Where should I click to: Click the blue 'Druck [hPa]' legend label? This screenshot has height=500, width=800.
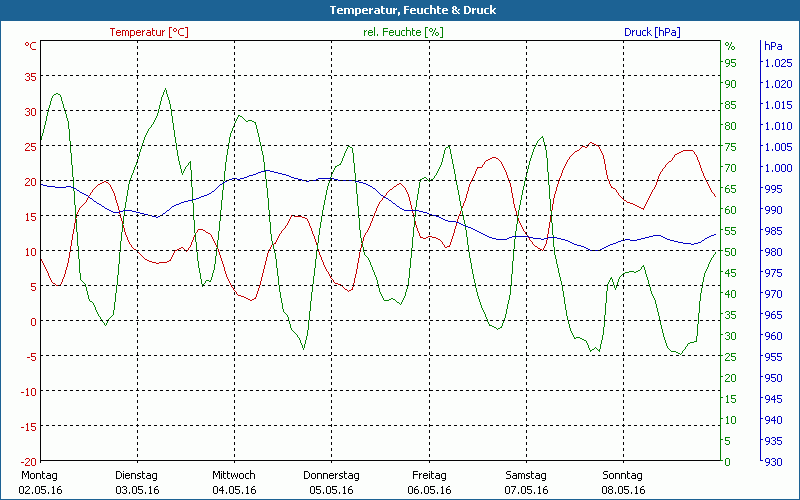click(652, 32)
